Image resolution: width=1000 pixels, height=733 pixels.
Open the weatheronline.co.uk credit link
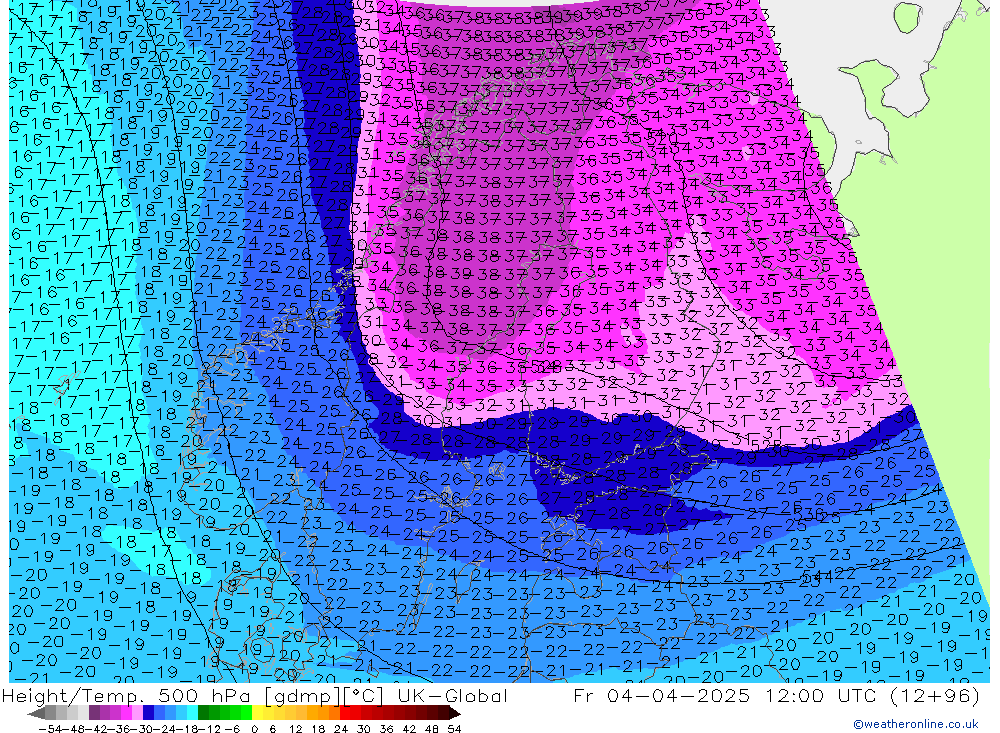[x=915, y=724]
